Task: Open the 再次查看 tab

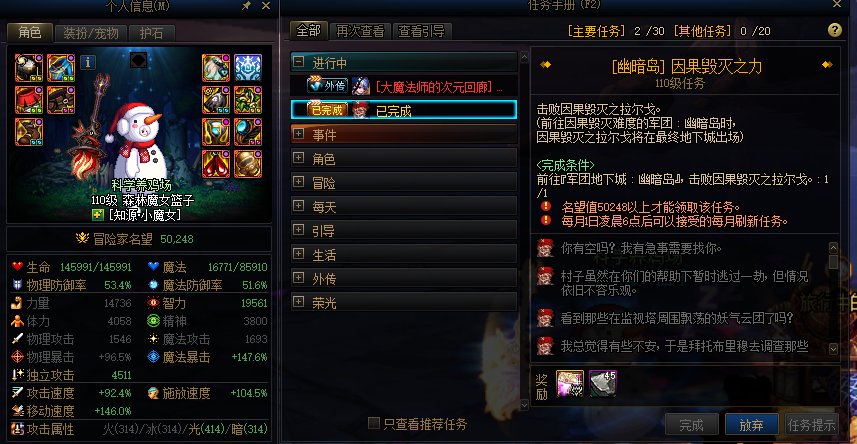Action: pyautogui.click(x=360, y=31)
